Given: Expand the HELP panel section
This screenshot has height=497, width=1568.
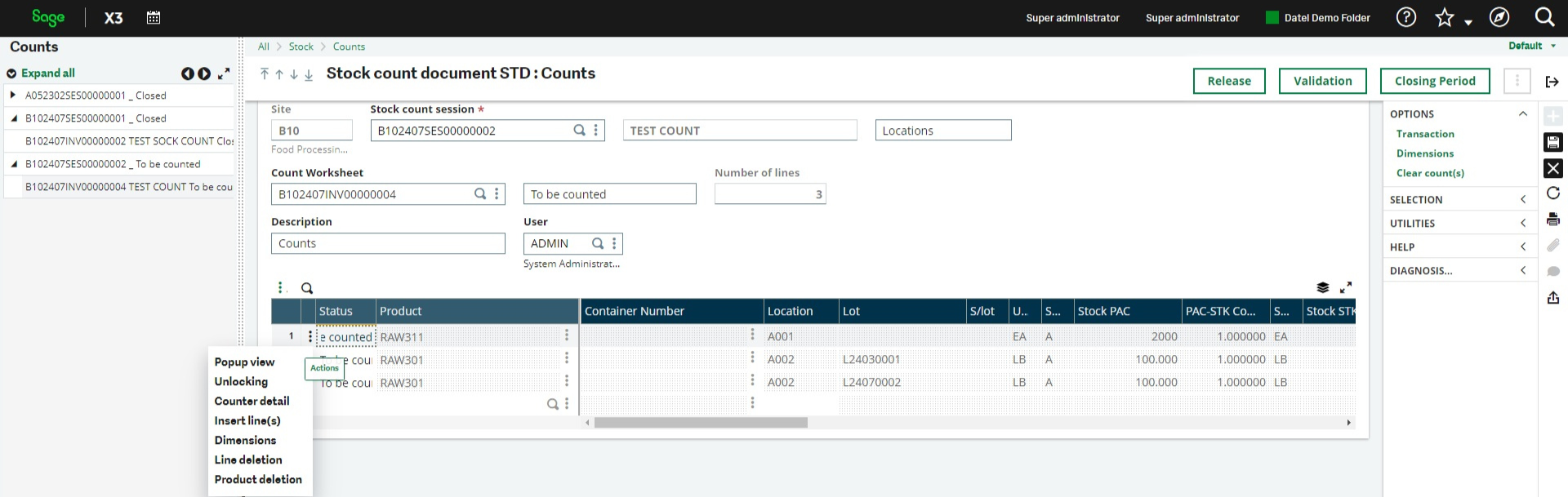Looking at the screenshot, I should [1522, 246].
